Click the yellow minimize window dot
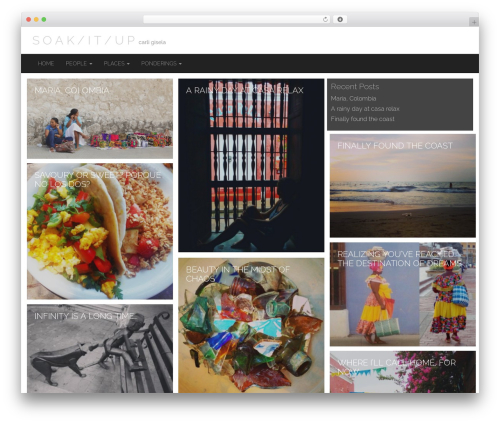Viewport: 500px width, 423px height. click(x=36, y=20)
